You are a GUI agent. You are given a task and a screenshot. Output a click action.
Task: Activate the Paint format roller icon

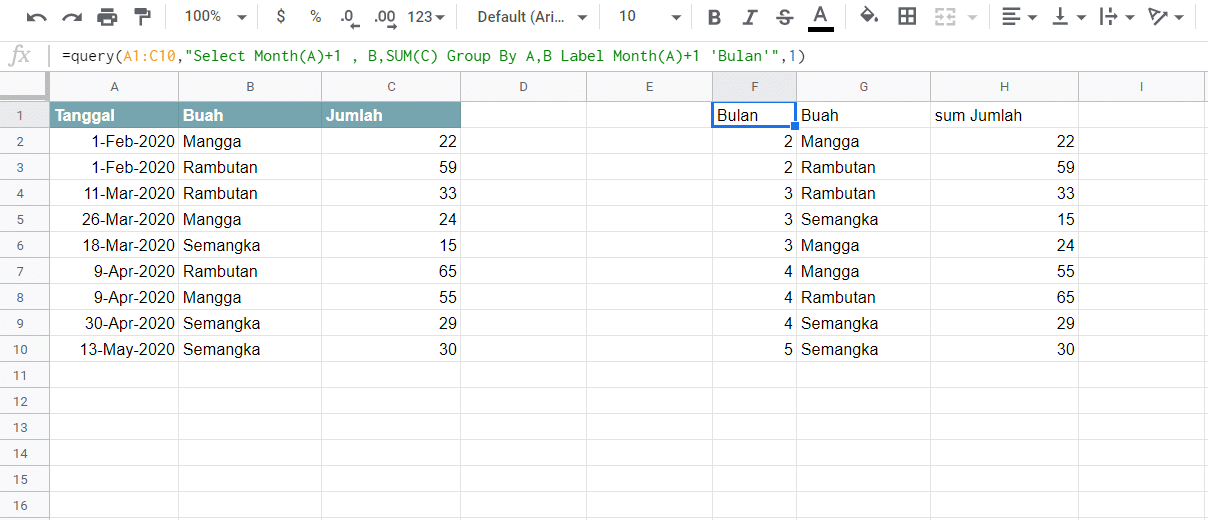click(x=143, y=17)
